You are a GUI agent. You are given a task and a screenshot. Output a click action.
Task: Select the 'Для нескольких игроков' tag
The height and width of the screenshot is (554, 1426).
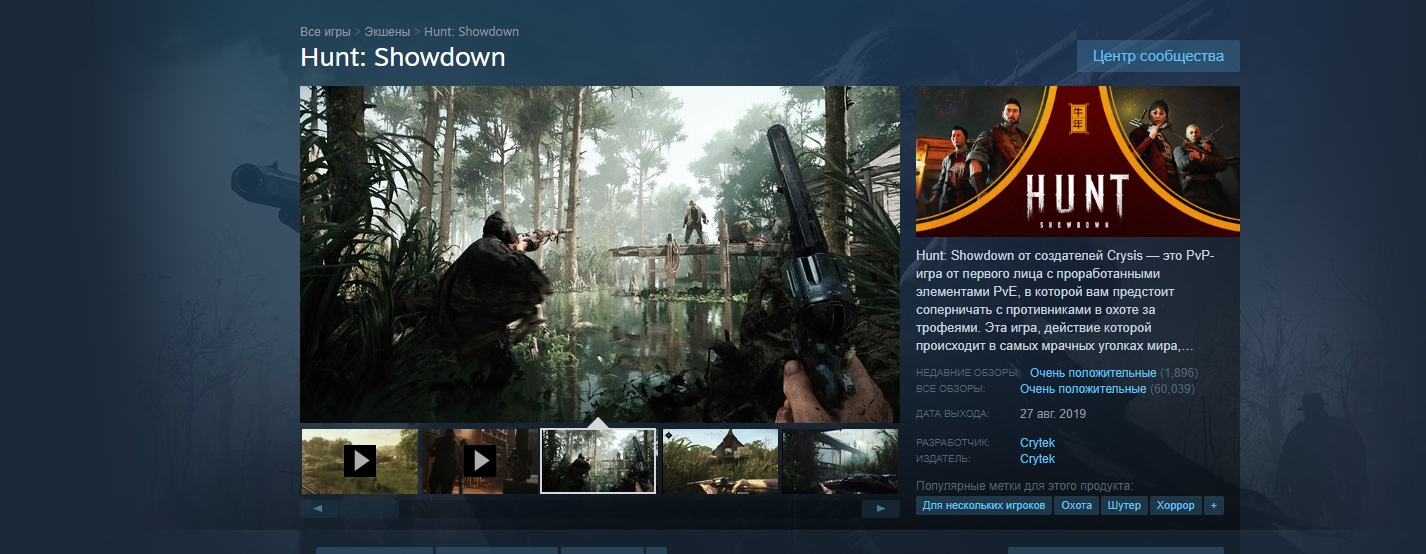(x=984, y=506)
